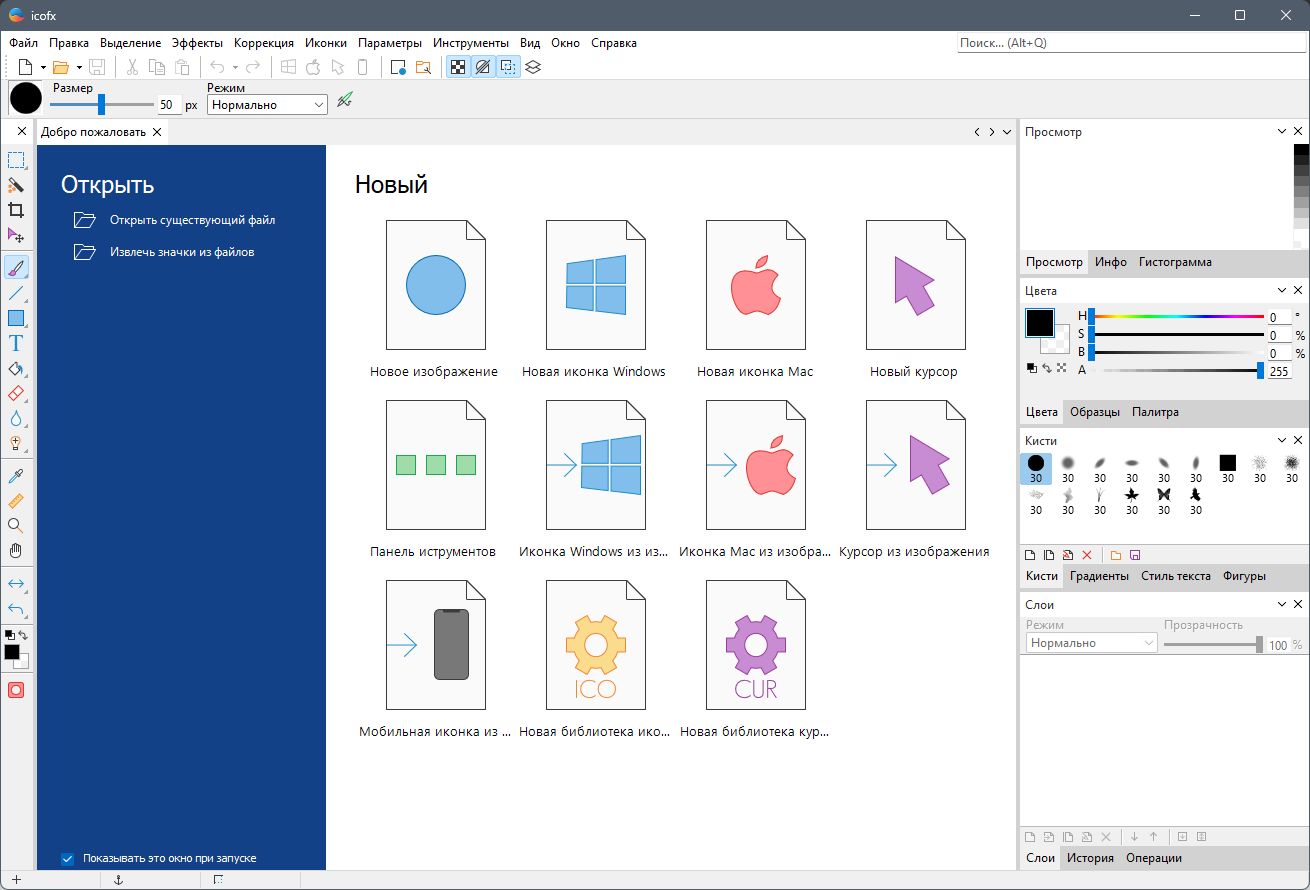Viewport: 1310px width, 890px height.
Task: Activate the Zoom tool
Action: point(16,526)
